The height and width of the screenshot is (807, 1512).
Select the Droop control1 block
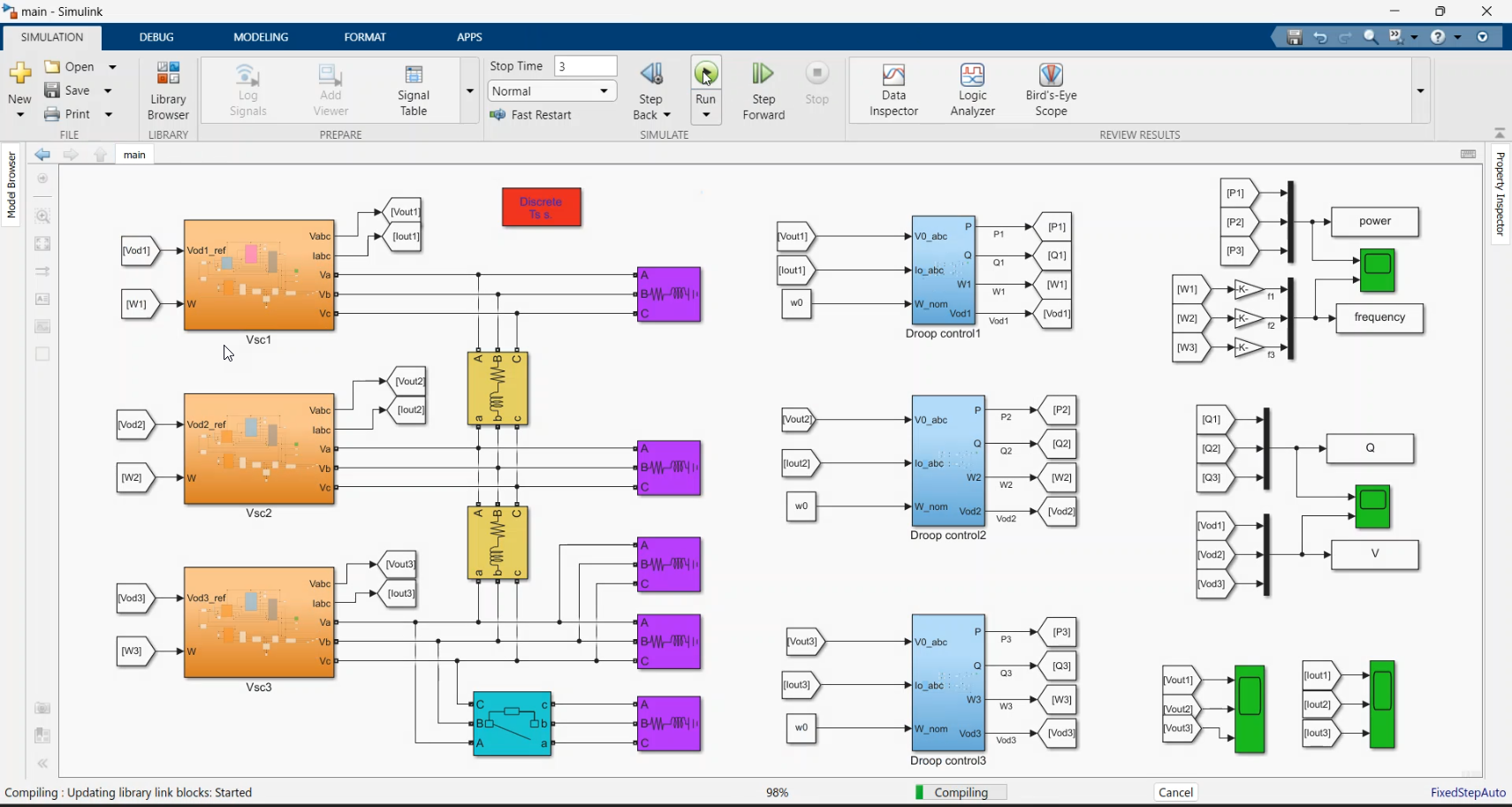[x=944, y=270]
